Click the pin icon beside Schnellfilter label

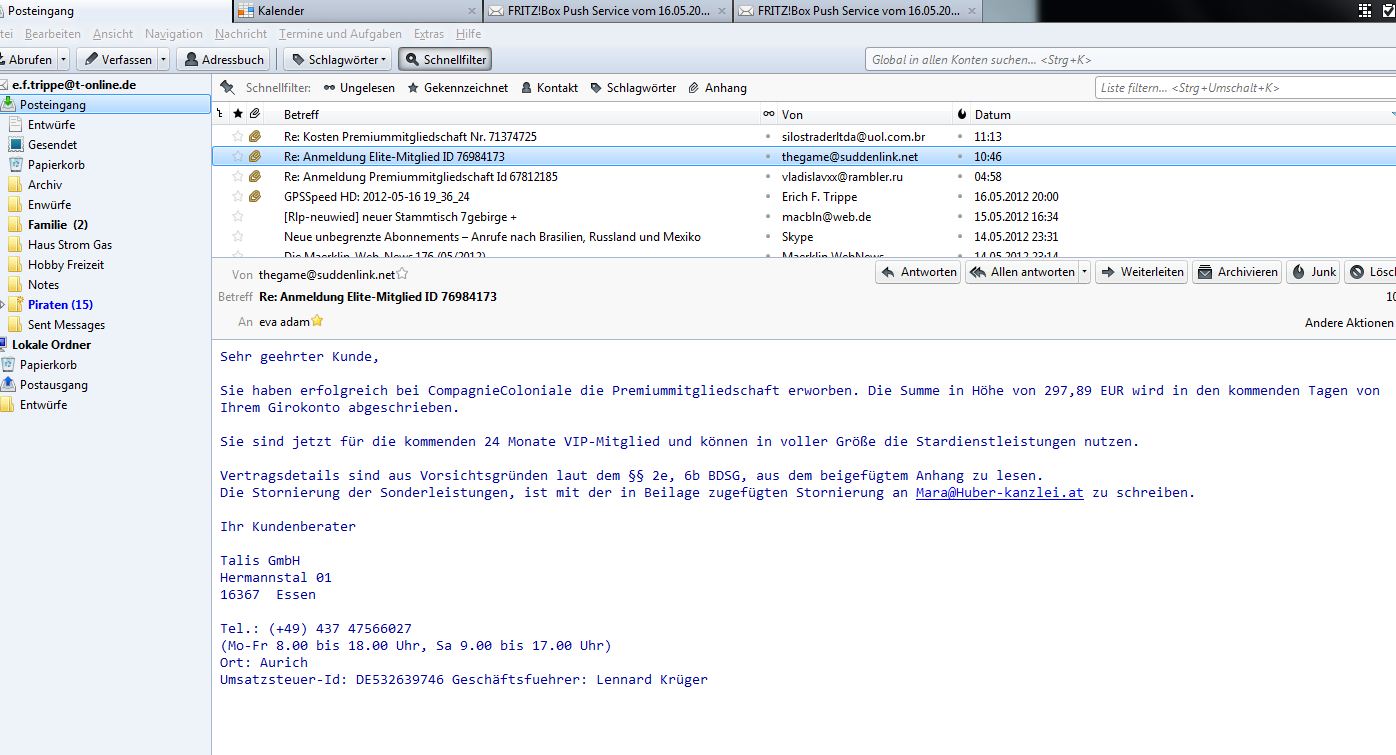pos(228,87)
